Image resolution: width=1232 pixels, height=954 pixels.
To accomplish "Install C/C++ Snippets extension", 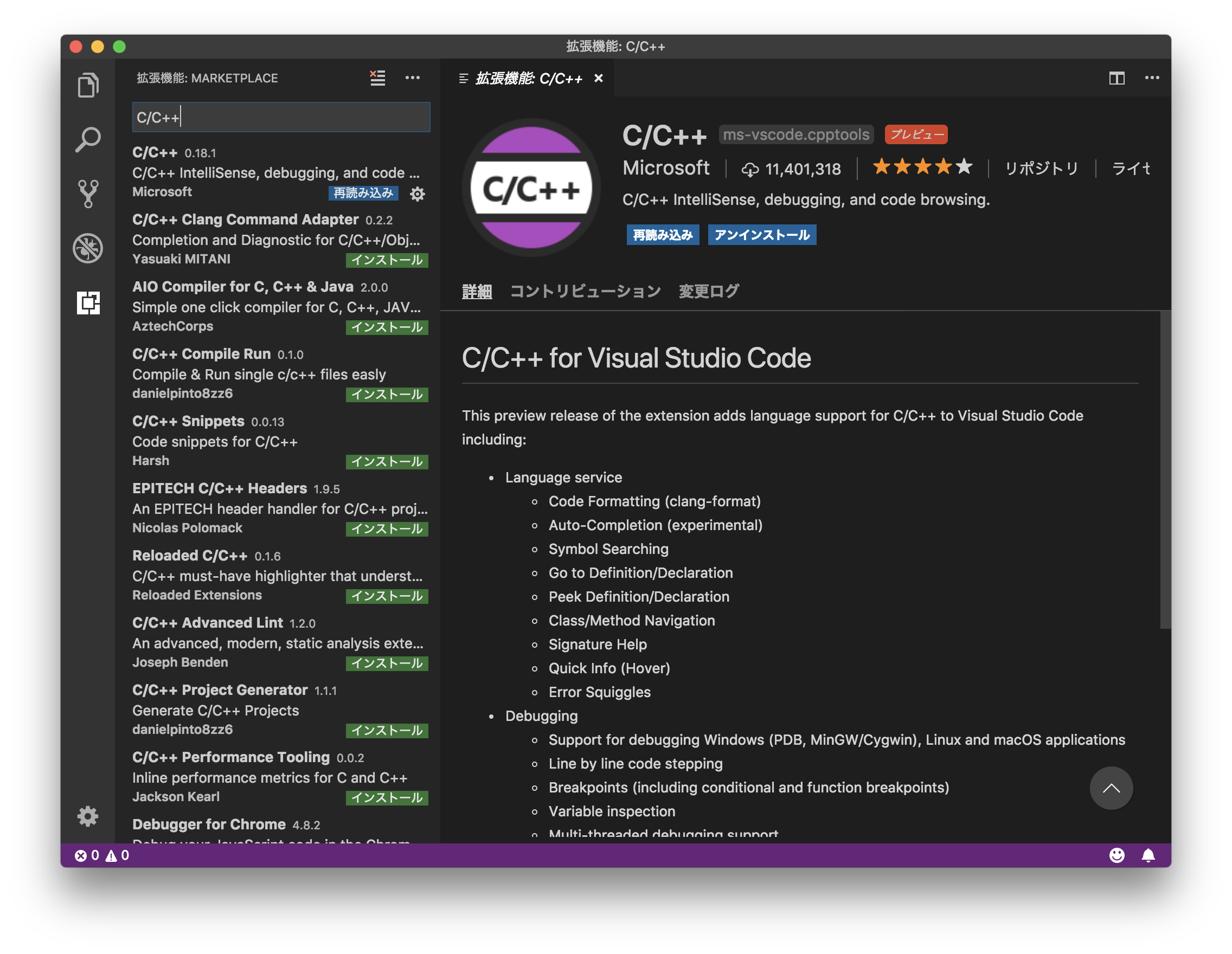I will click(x=387, y=462).
